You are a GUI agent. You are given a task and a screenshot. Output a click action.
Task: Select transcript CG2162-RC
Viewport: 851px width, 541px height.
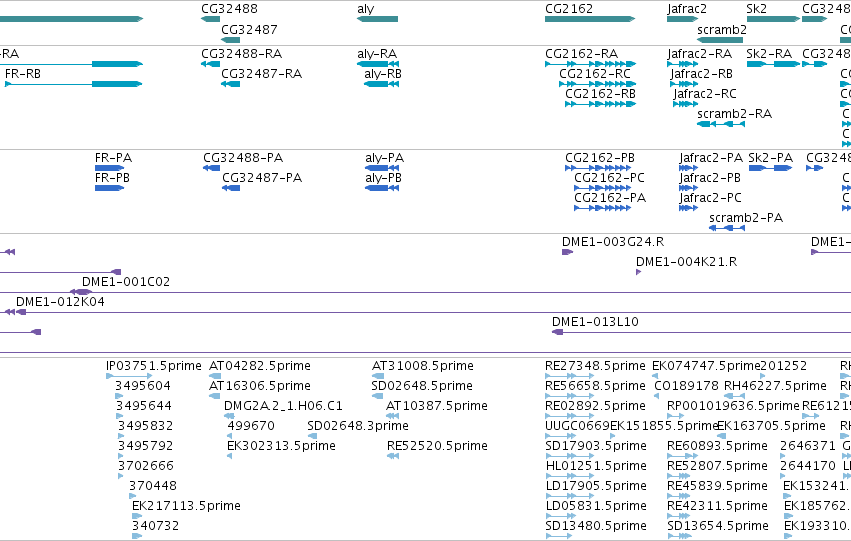[597, 84]
